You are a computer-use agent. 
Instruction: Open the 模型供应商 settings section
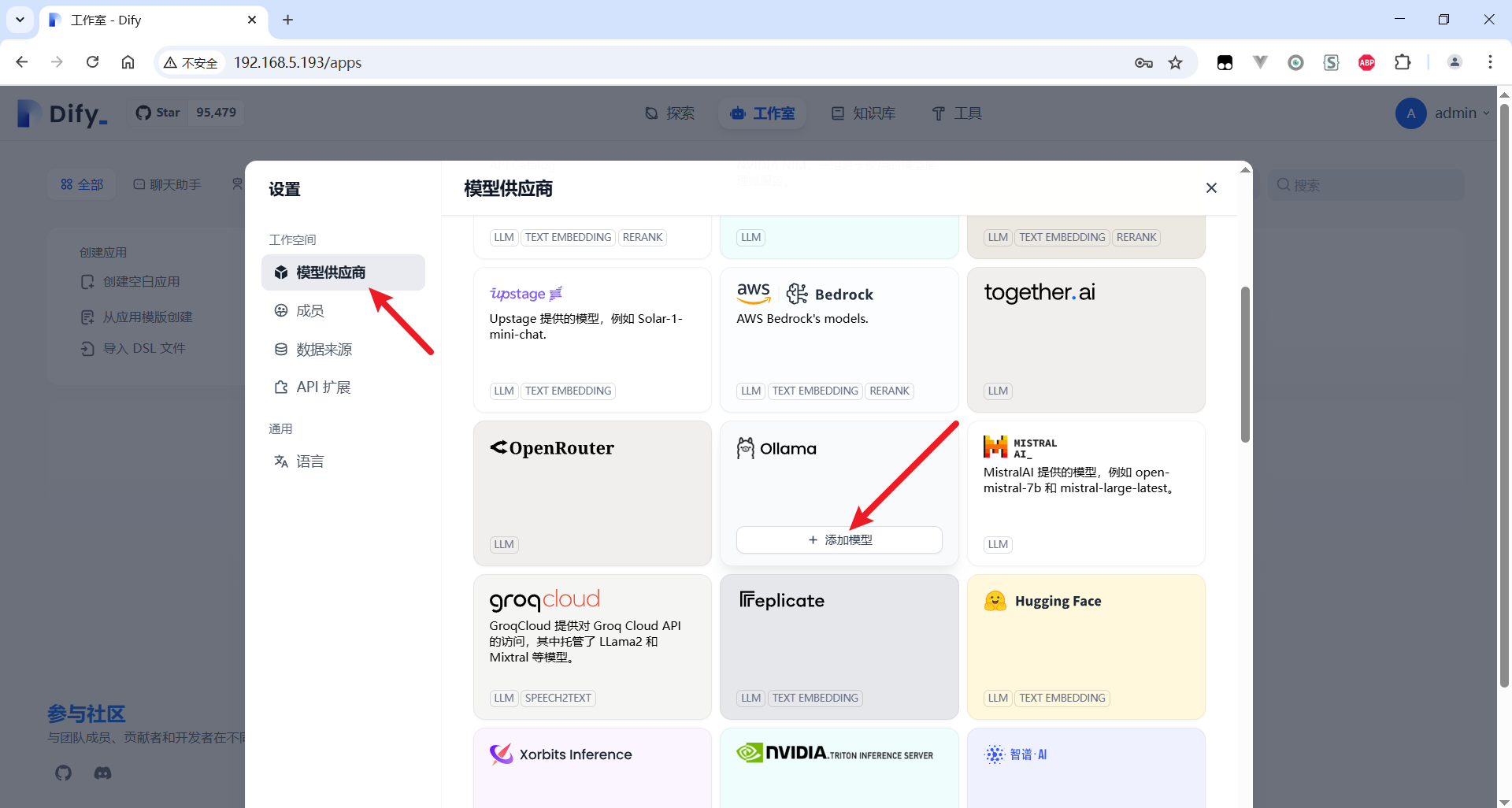343,272
